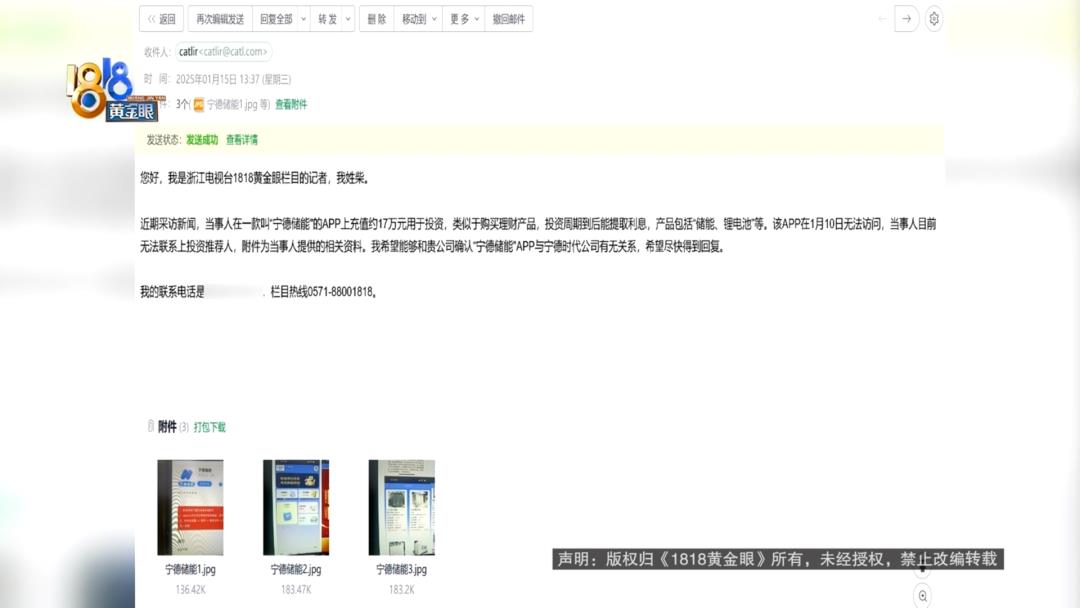Screen dimensions: 1080x608
Task: Click file name 宁德储能2.jpg
Action: click(x=296, y=569)
